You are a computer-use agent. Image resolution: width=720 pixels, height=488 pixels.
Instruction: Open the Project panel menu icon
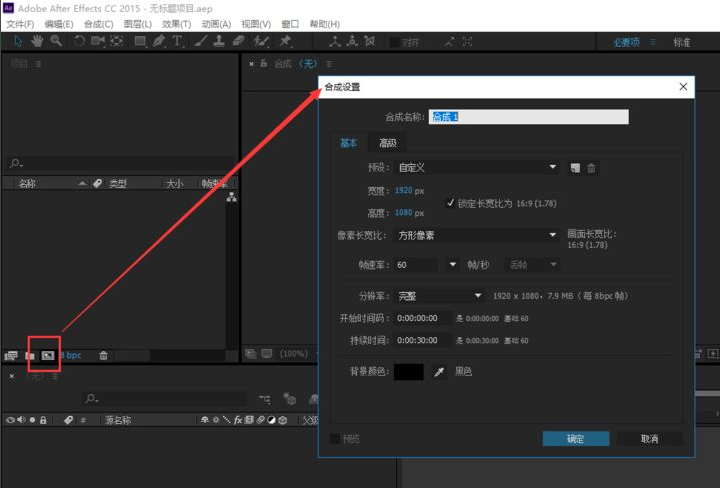coord(39,64)
